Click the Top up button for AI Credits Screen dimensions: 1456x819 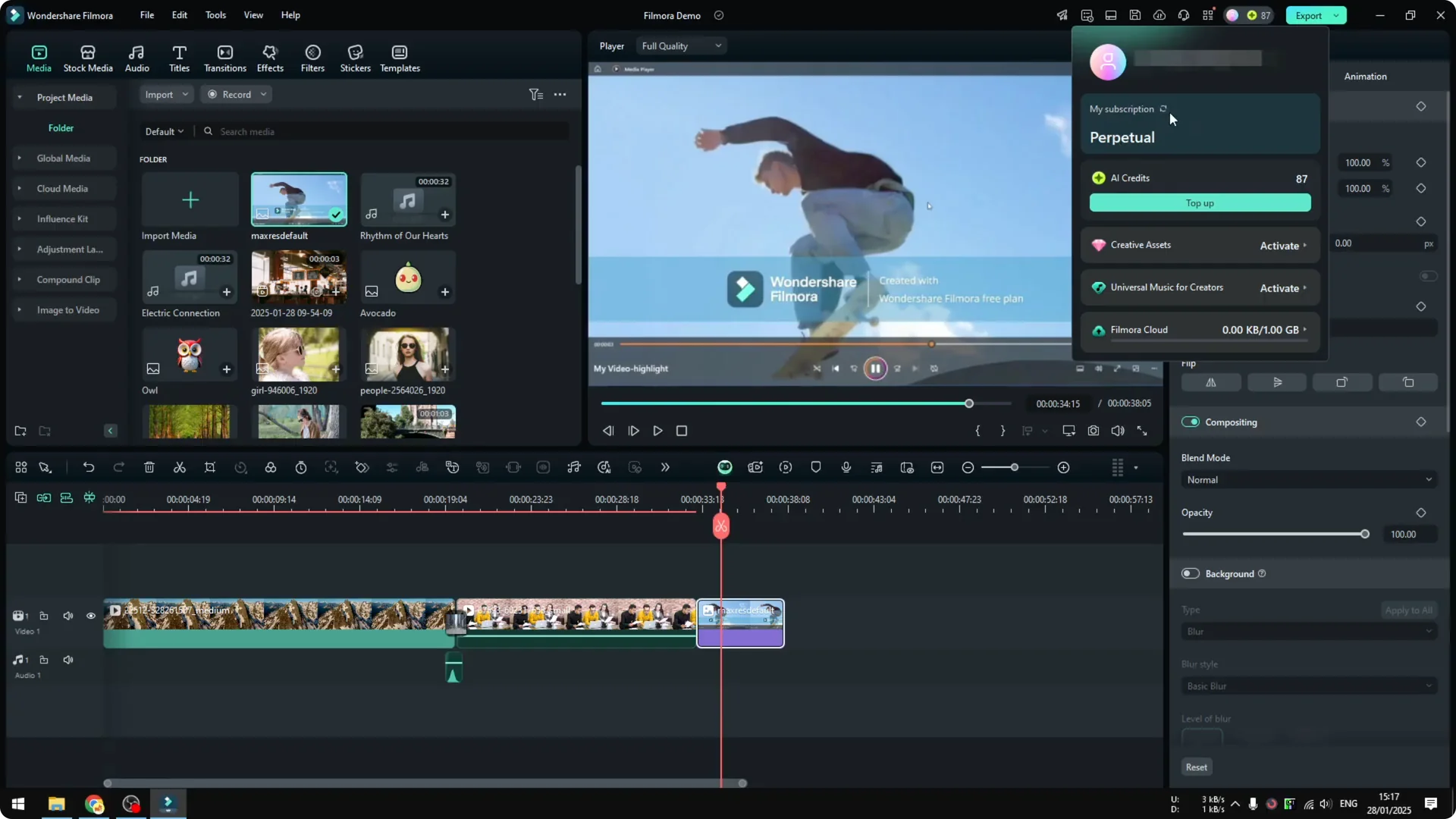[1200, 203]
